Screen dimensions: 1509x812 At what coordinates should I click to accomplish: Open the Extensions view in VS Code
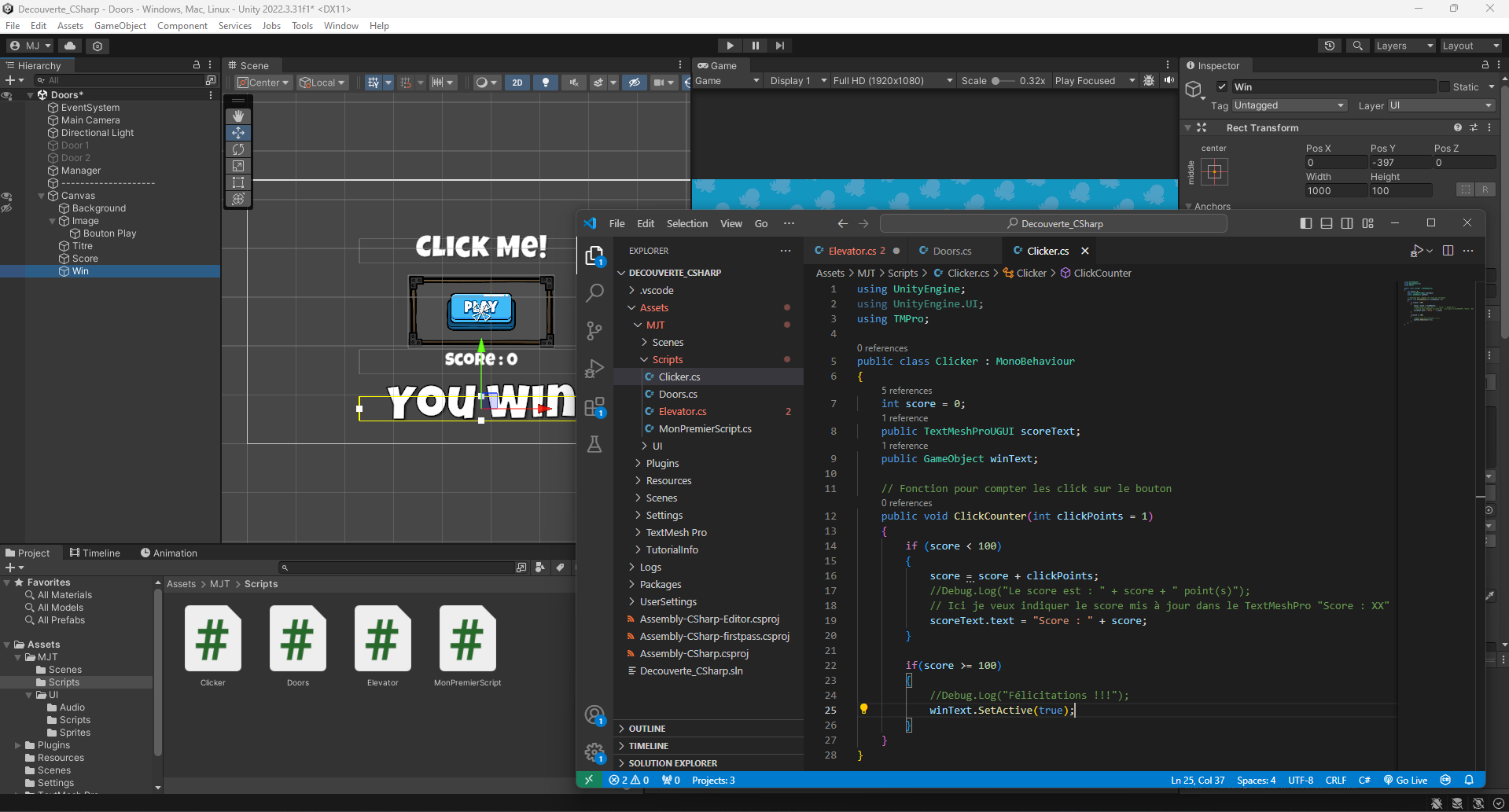[594, 406]
